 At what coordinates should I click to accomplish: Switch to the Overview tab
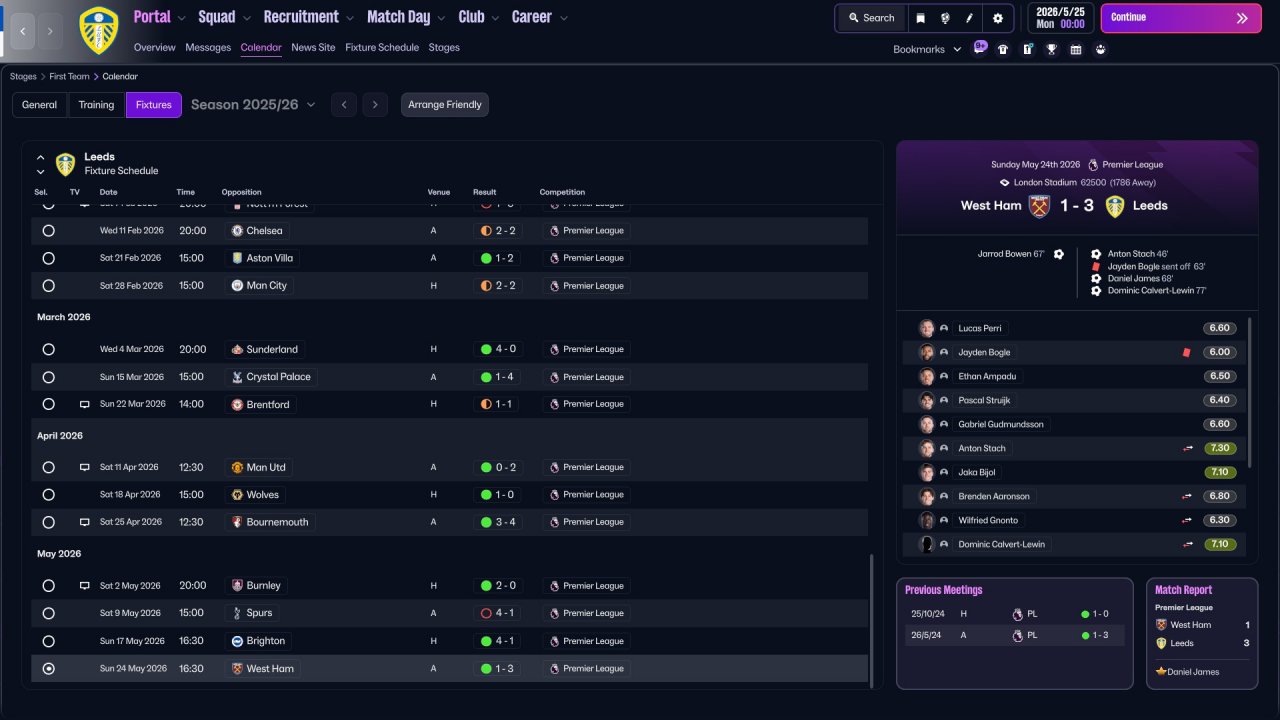[154, 48]
